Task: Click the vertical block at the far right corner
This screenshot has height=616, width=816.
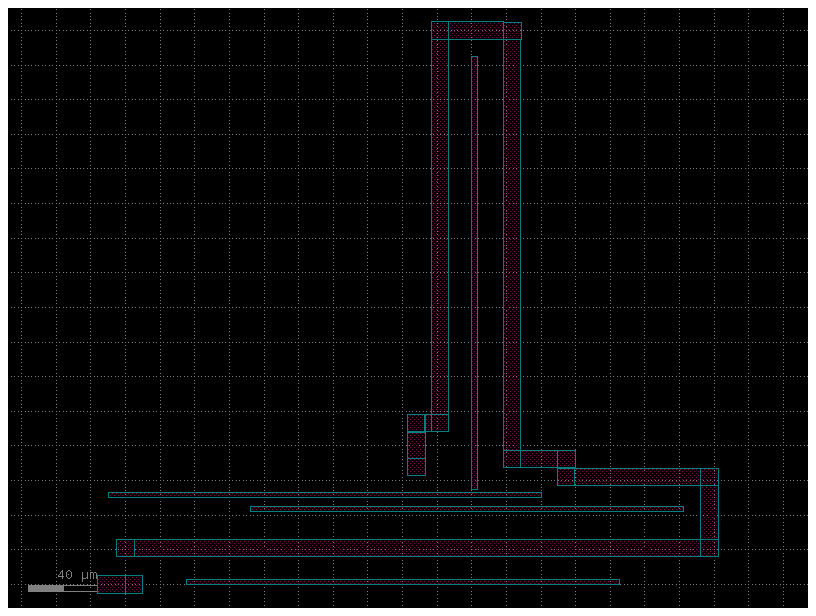Action: (x=709, y=512)
